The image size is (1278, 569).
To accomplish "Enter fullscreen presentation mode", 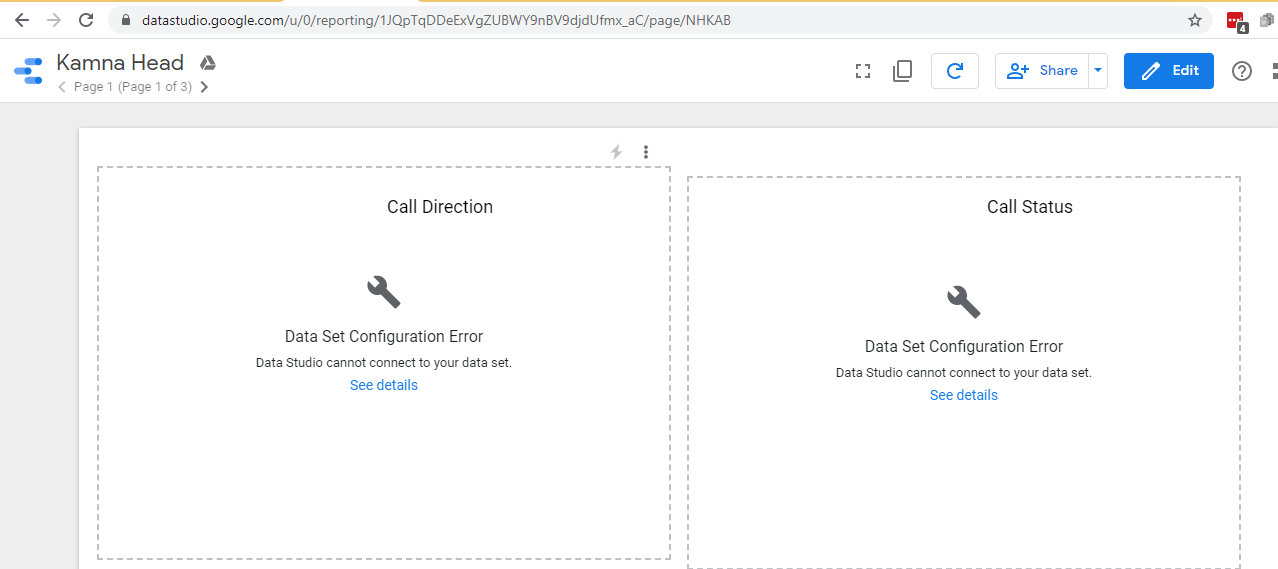I will [863, 71].
